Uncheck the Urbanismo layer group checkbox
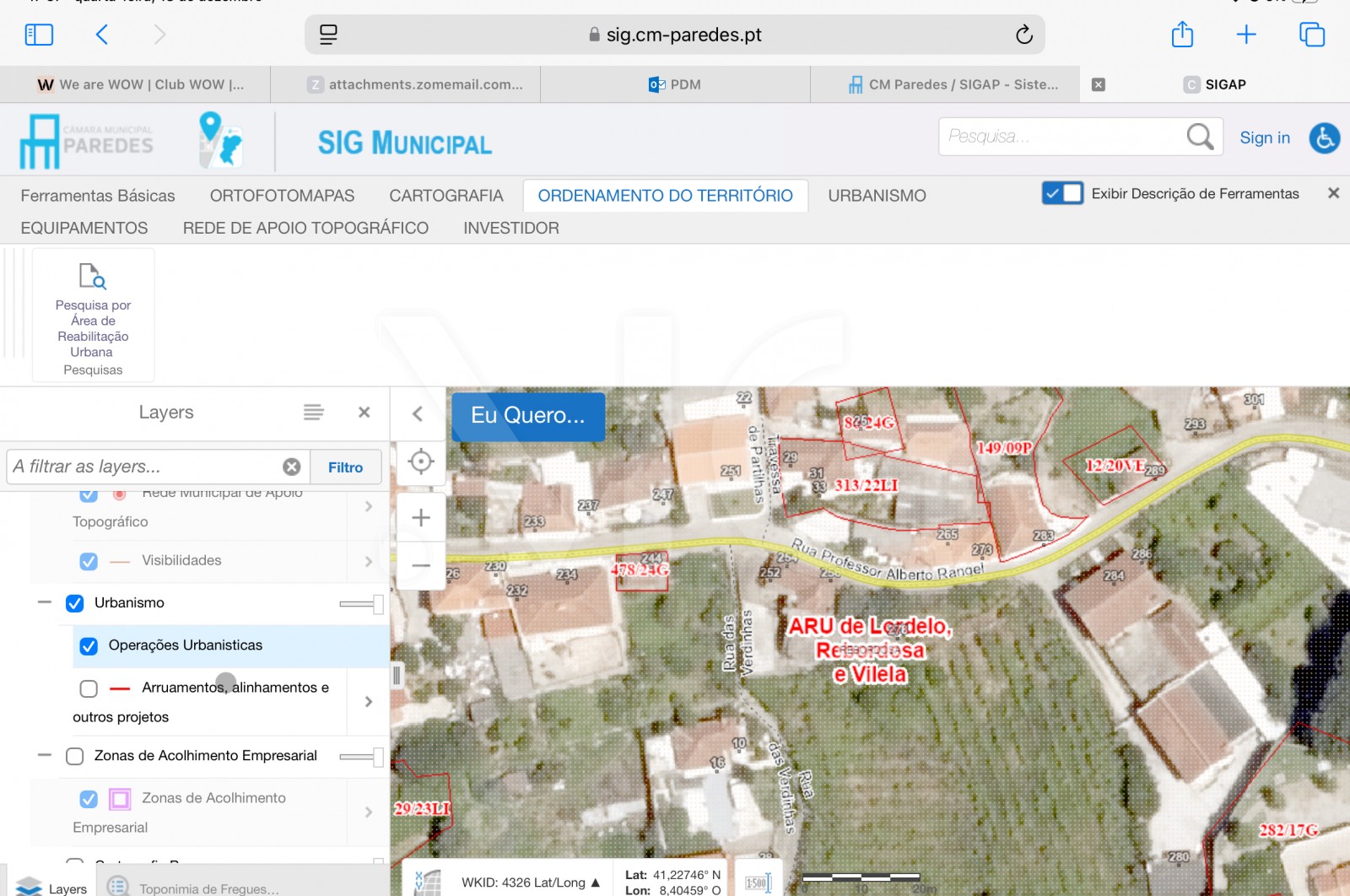1350x896 pixels. 75,603
